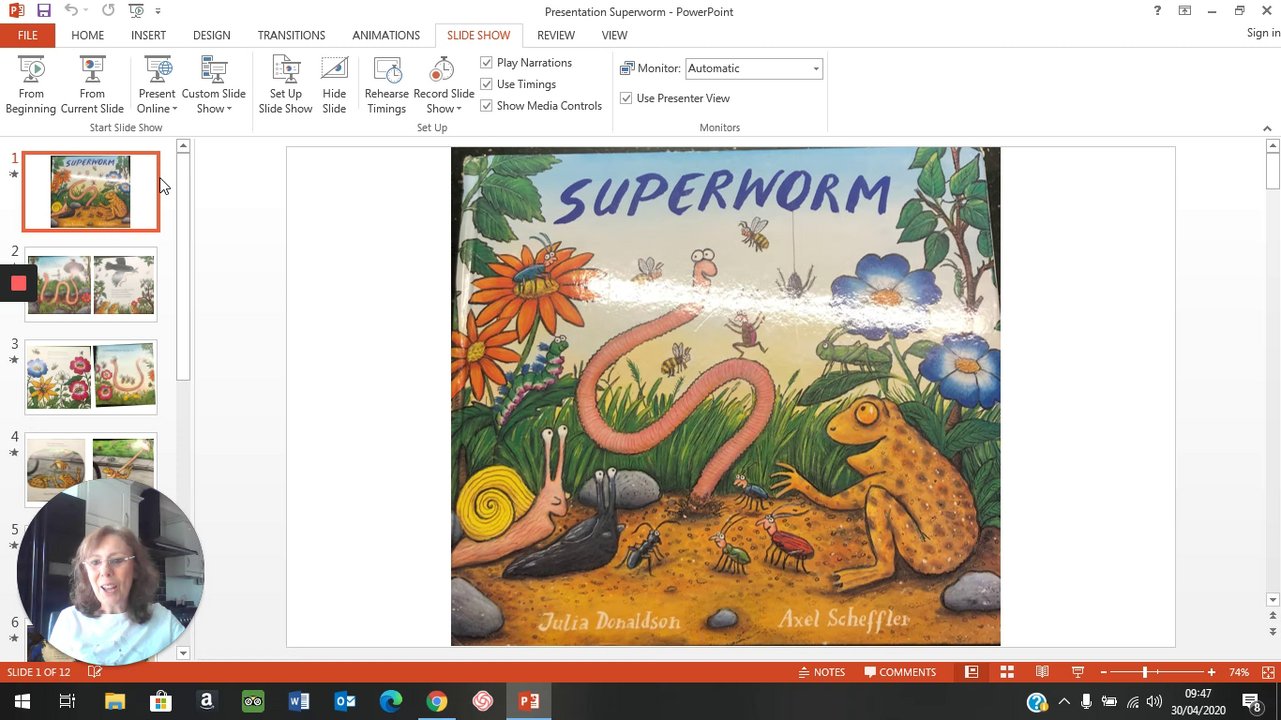Viewport: 1281px width, 720px height.
Task: Collapse the ribbon with the arrow
Action: click(x=1267, y=128)
